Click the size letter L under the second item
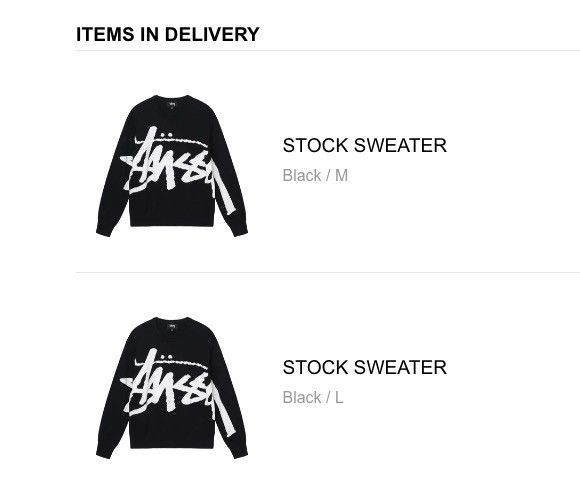 (x=339, y=398)
